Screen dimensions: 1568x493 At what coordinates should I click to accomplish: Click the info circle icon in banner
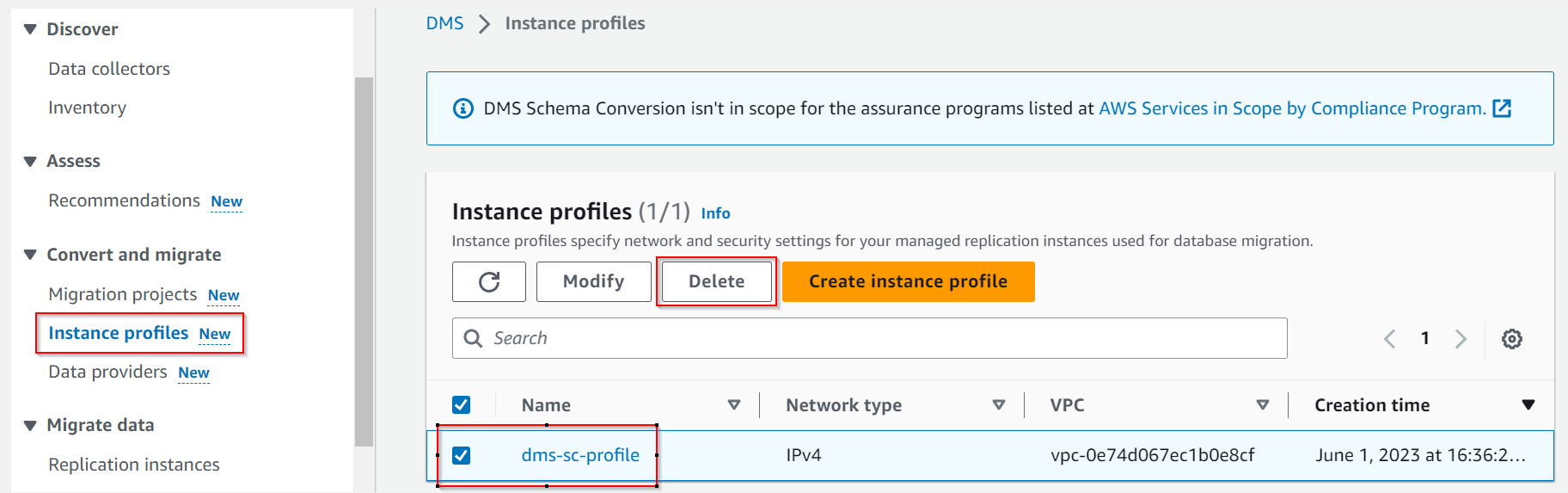click(462, 108)
